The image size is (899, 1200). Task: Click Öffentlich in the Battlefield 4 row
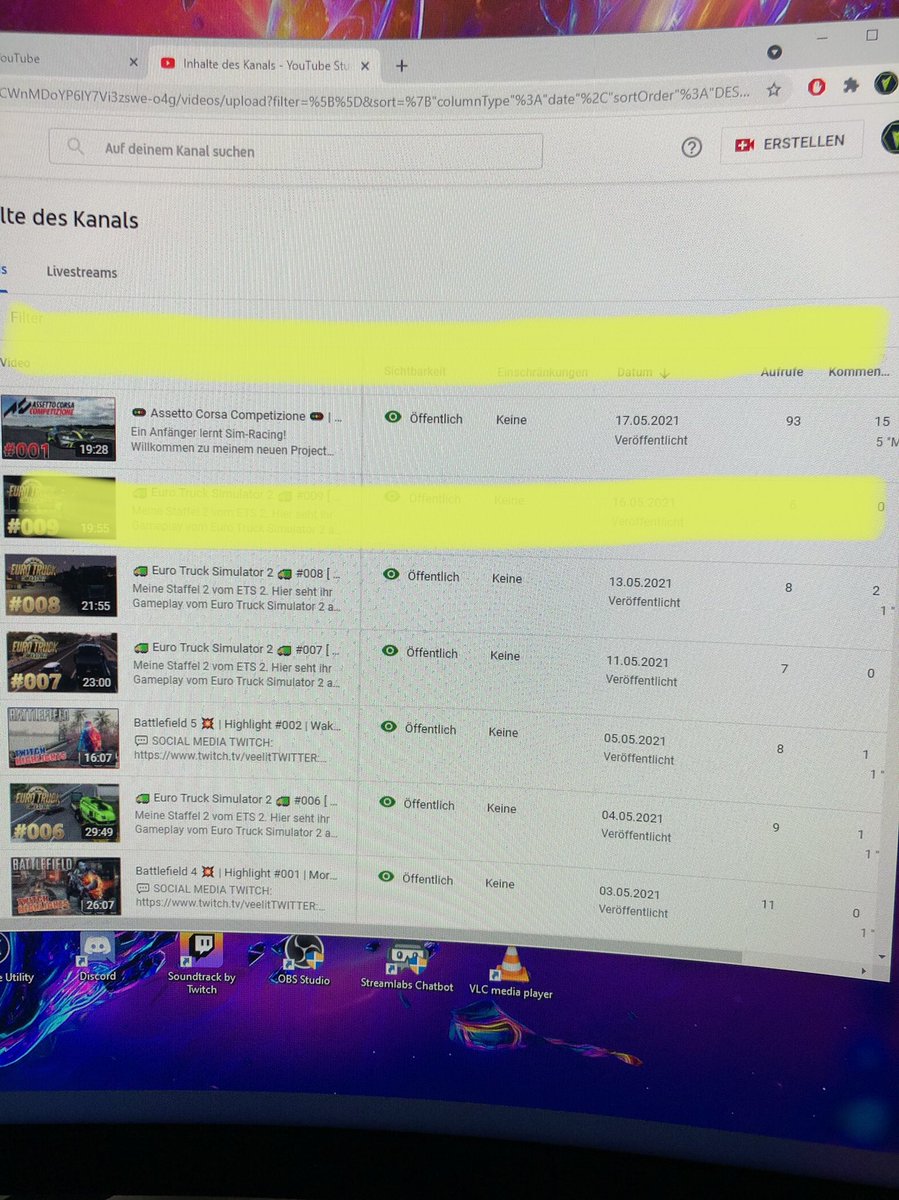(x=427, y=879)
